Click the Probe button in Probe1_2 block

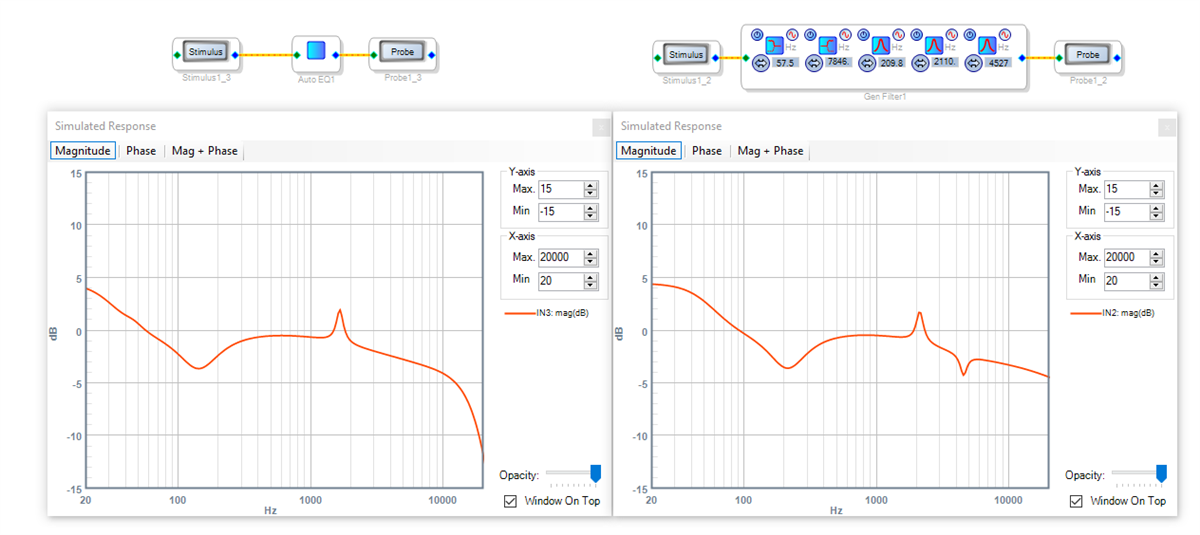(x=1088, y=55)
